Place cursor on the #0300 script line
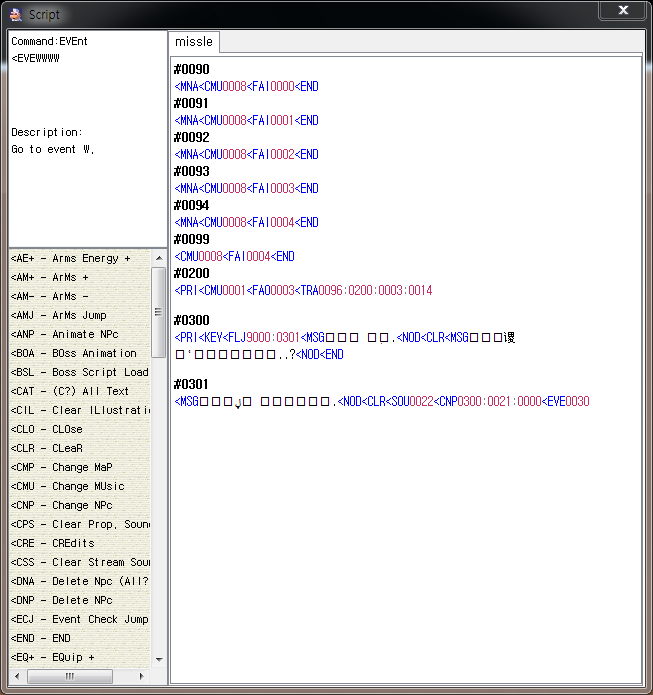Viewport: 653px width, 695px height. pos(192,320)
